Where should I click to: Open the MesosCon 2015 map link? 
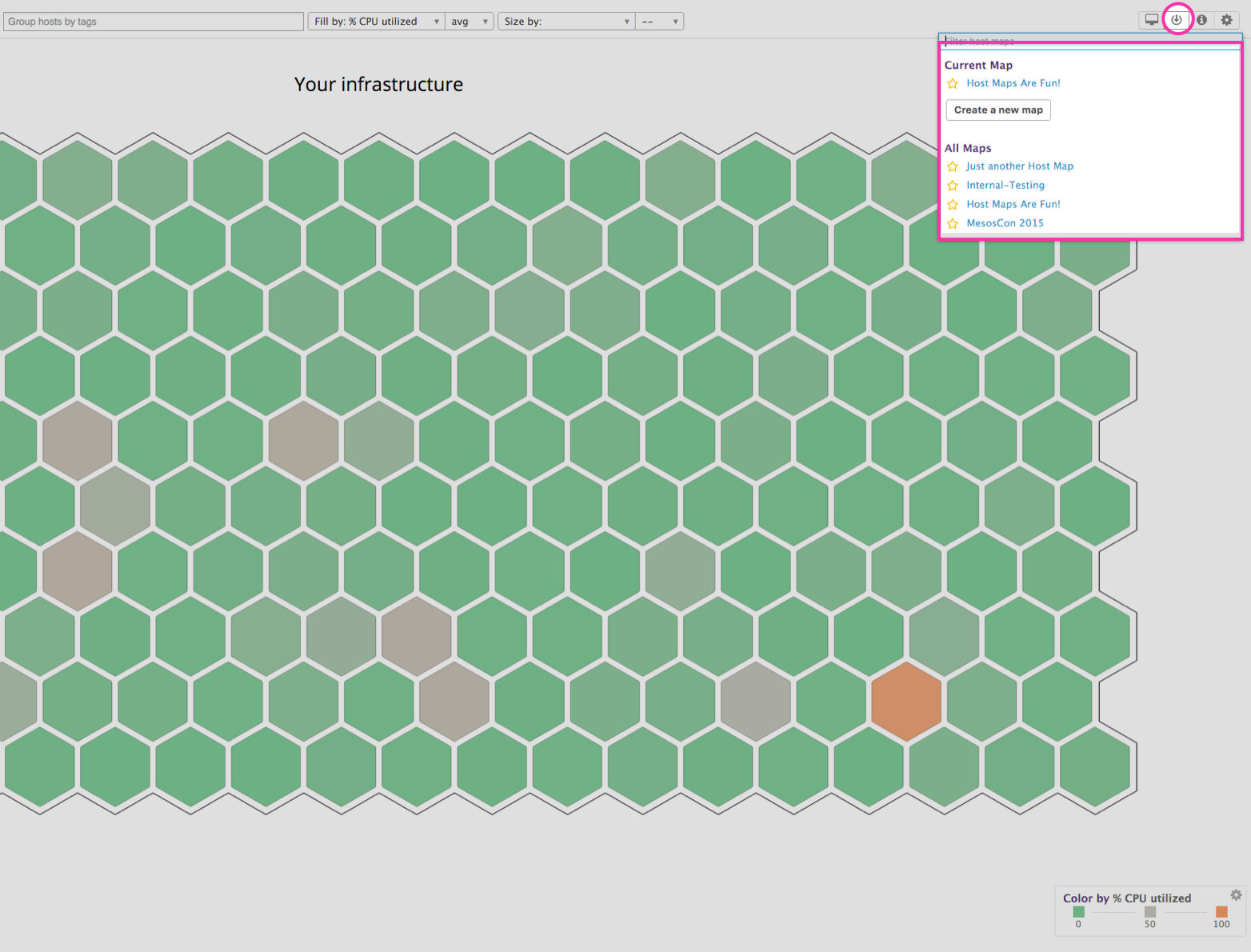(1005, 223)
